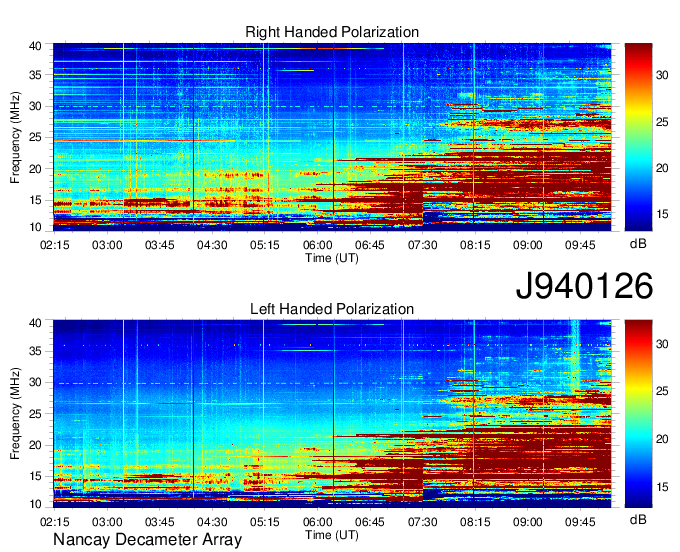Click the 06:00 time tick of Right Handed plot
Screen dimensions: 680x552
pos(317,245)
